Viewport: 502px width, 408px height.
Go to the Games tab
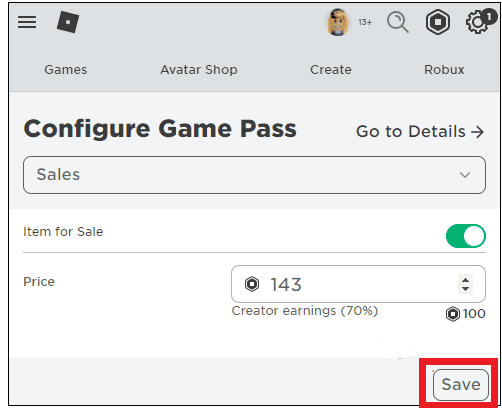66,70
